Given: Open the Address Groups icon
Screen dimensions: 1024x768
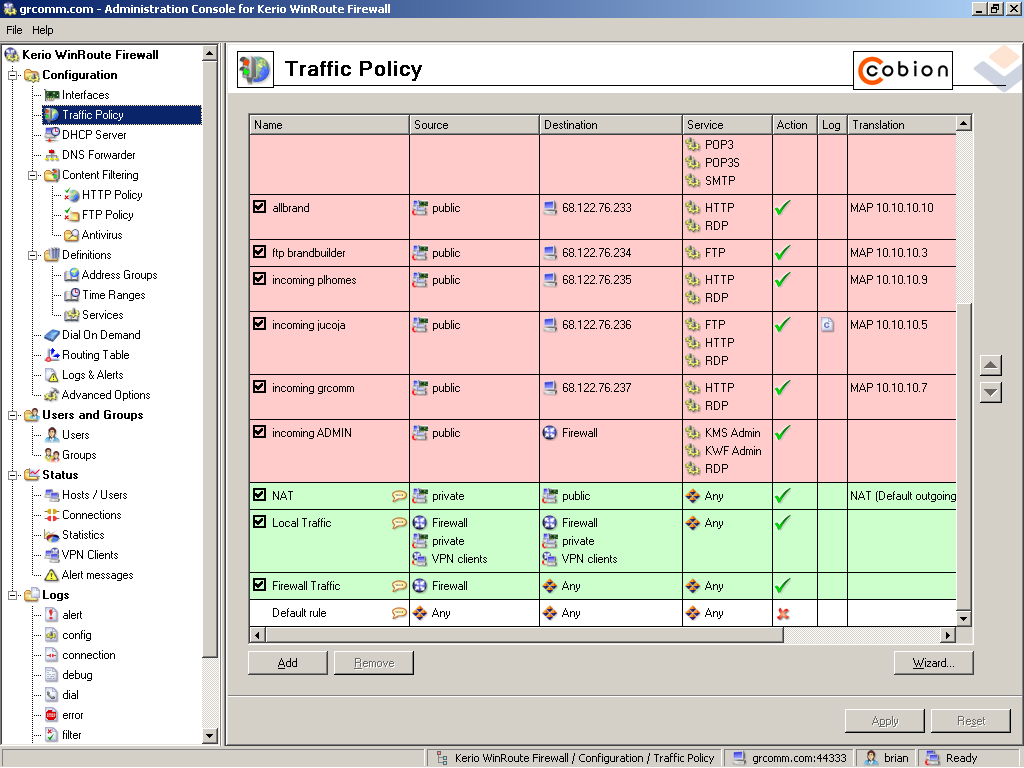Looking at the screenshot, I should (x=72, y=275).
